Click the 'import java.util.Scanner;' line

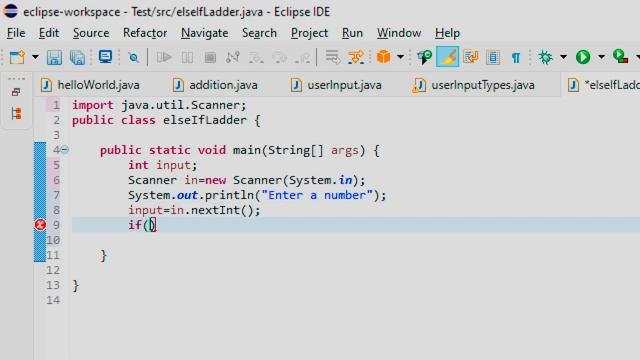[x=159, y=105]
